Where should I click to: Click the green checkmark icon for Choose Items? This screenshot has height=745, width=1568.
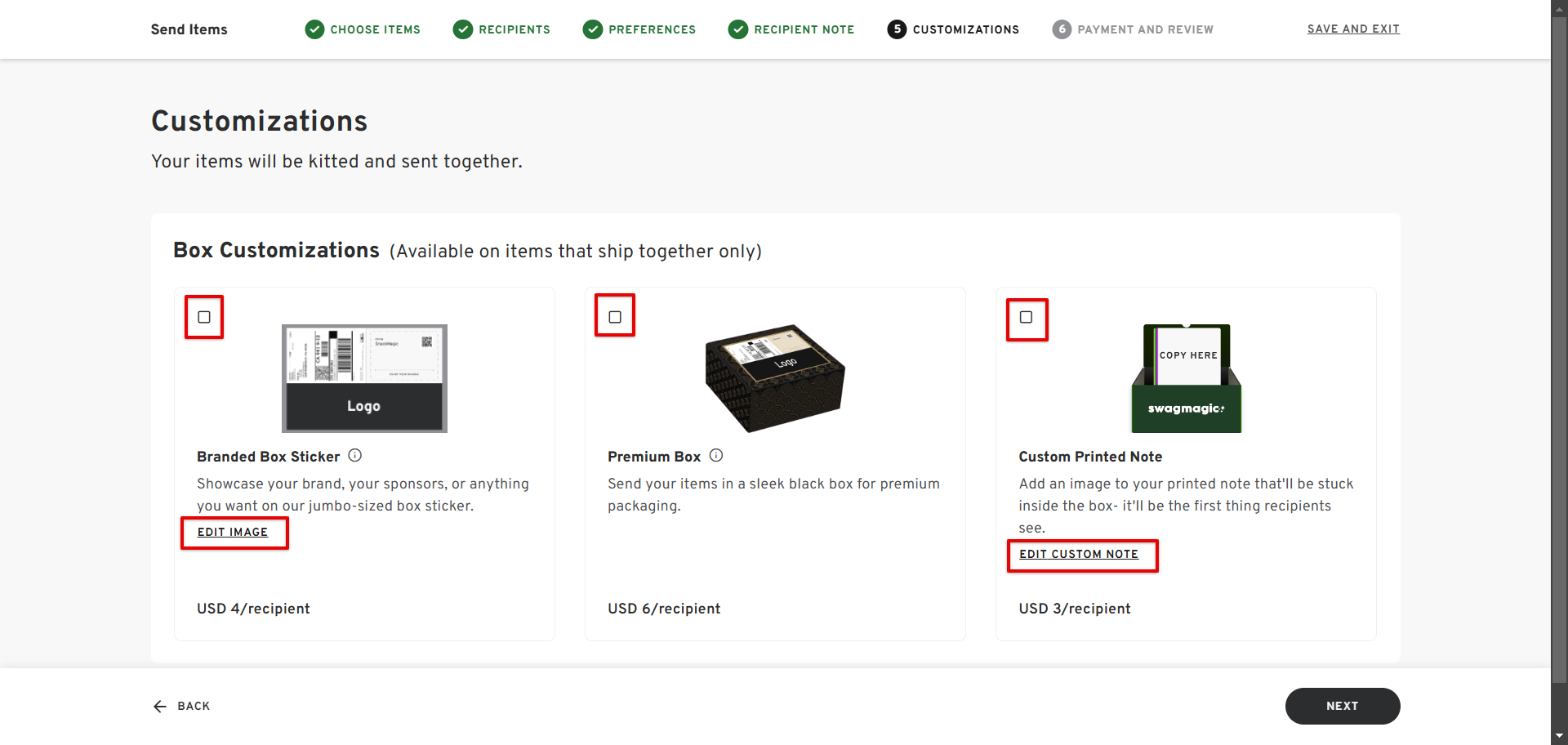tap(314, 29)
